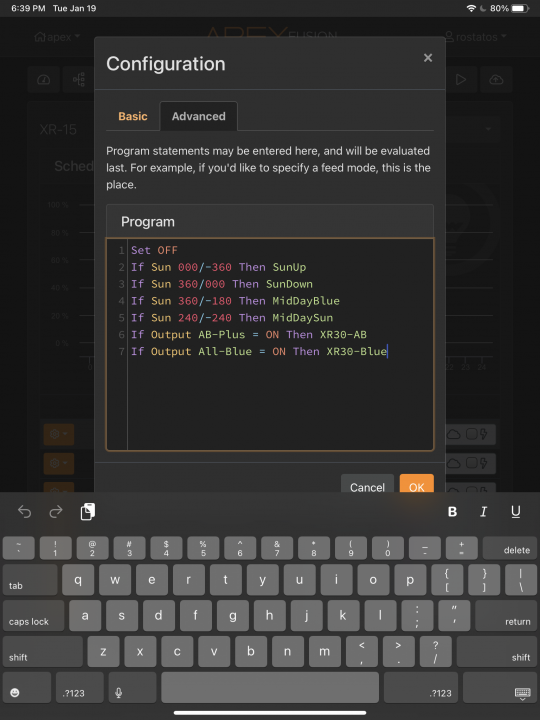Screen dimensions: 540x720
Task: Click 'AB-Plus' output name on line 6
Action: (x=221, y=334)
